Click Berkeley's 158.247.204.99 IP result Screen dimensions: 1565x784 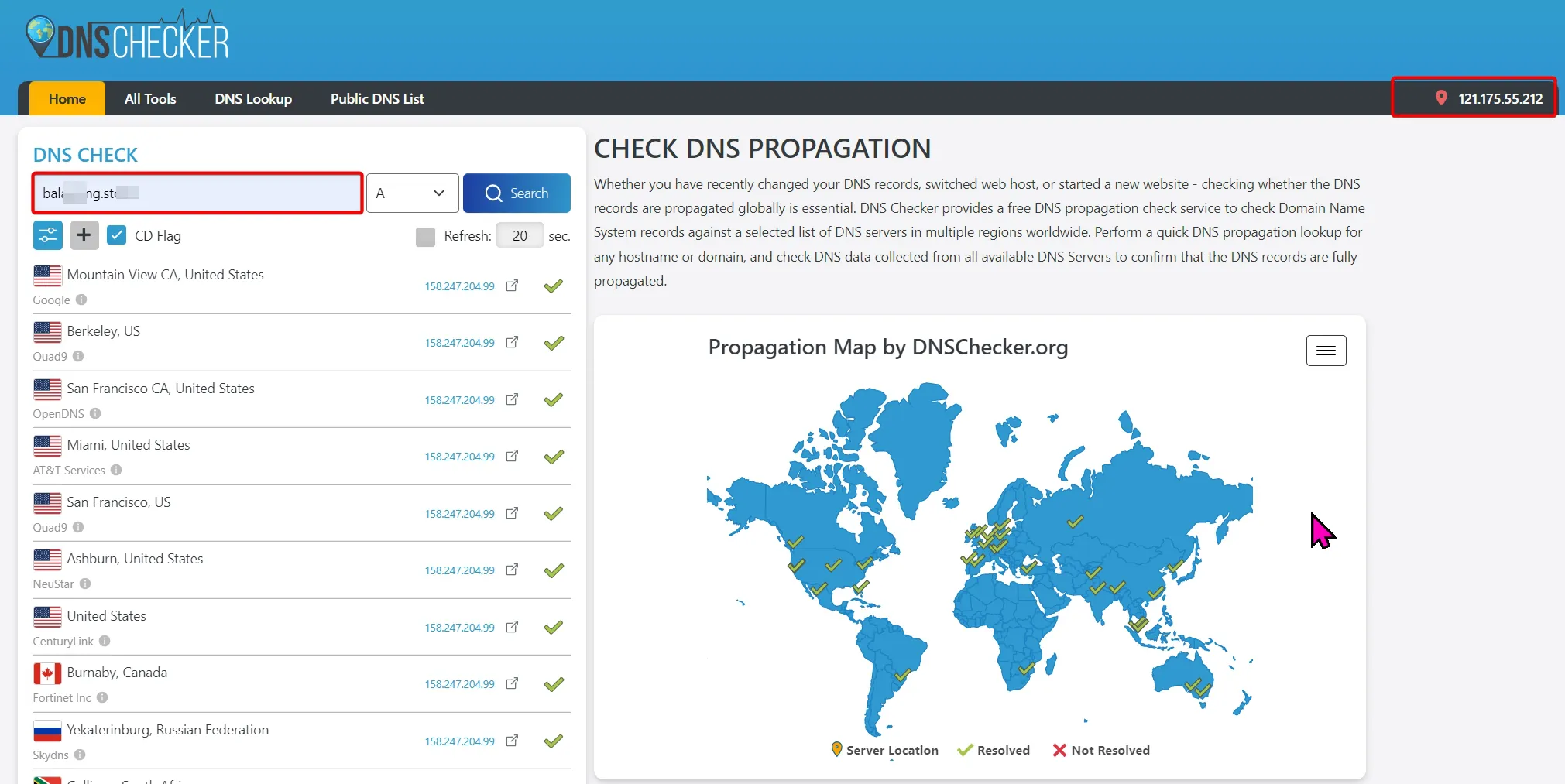click(459, 343)
